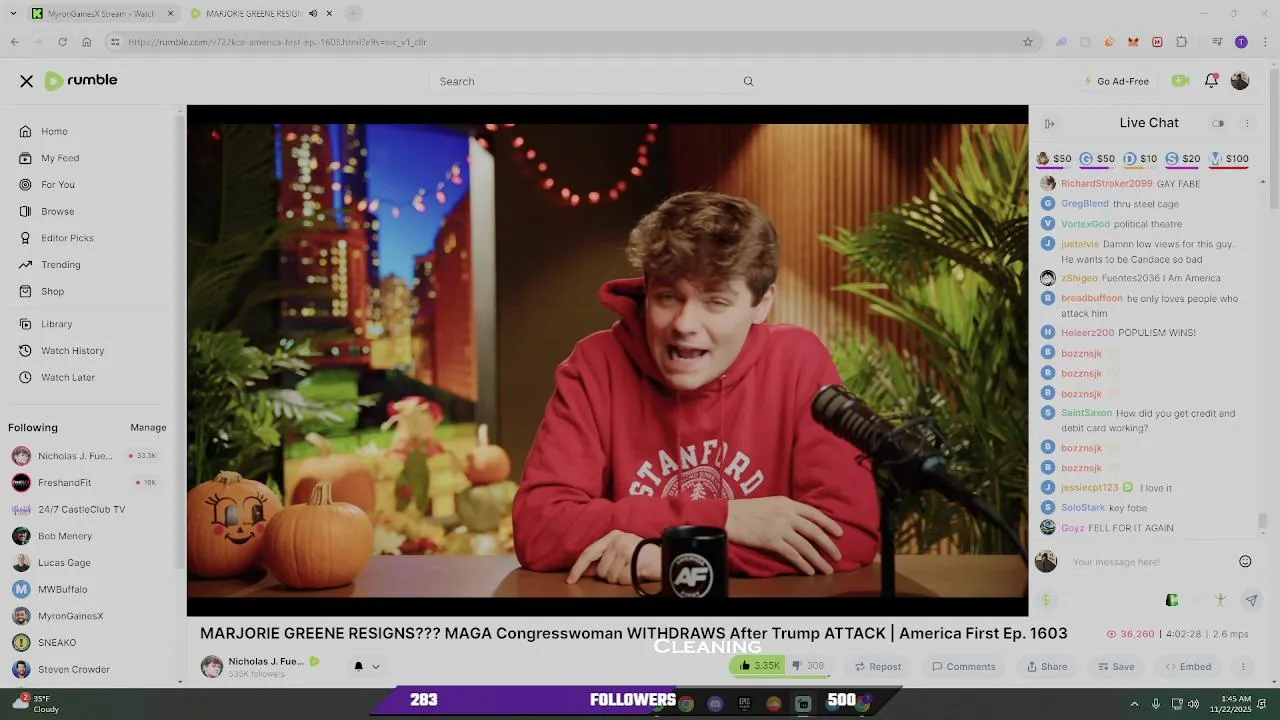Show hidden system tray icons chevron
Viewport: 1280px width, 720px height.
[1134, 704]
